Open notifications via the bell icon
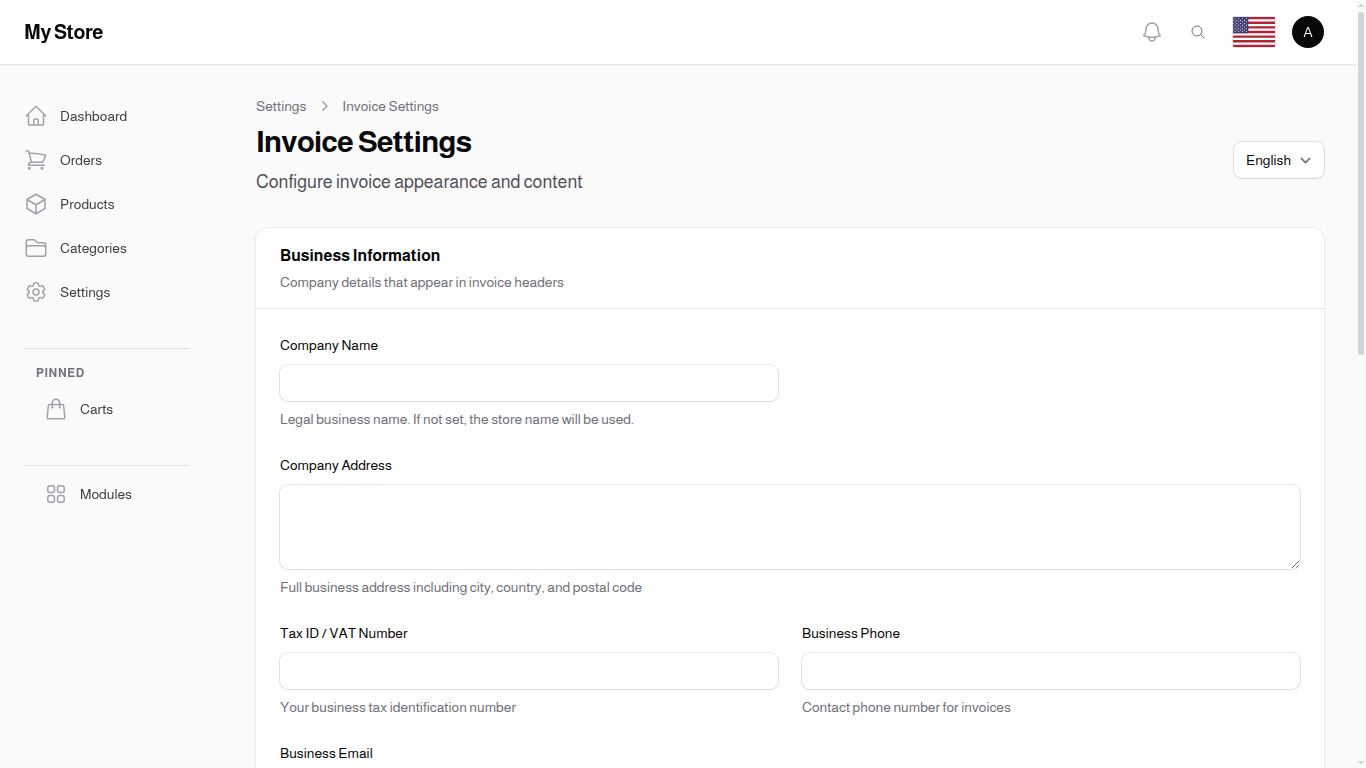The image size is (1366, 768). 1151,31
